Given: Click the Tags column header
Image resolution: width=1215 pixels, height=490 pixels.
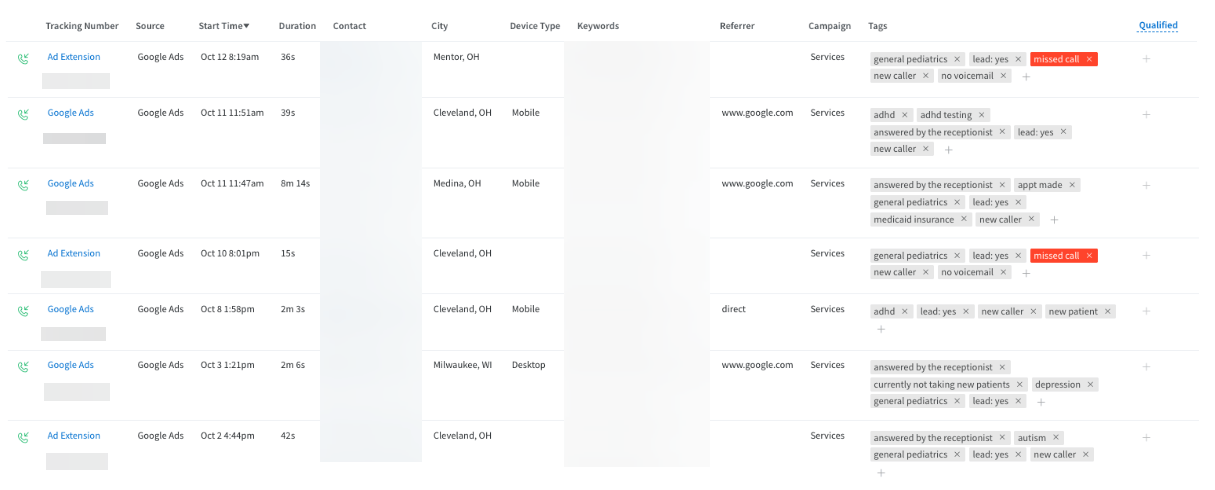Looking at the screenshot, I should click(877, 26).
